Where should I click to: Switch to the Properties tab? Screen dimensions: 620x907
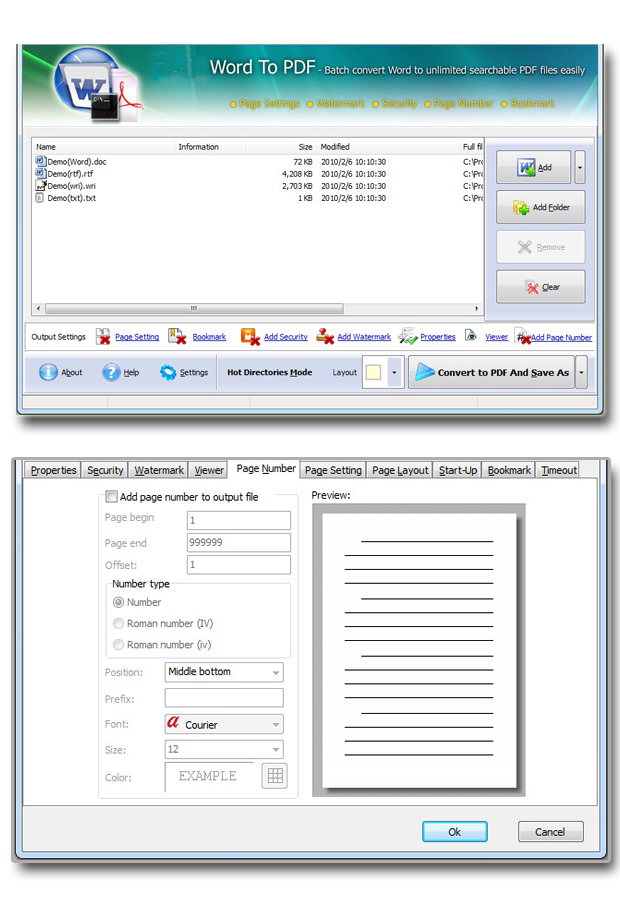pyautogui.click(x=53, y=470)
